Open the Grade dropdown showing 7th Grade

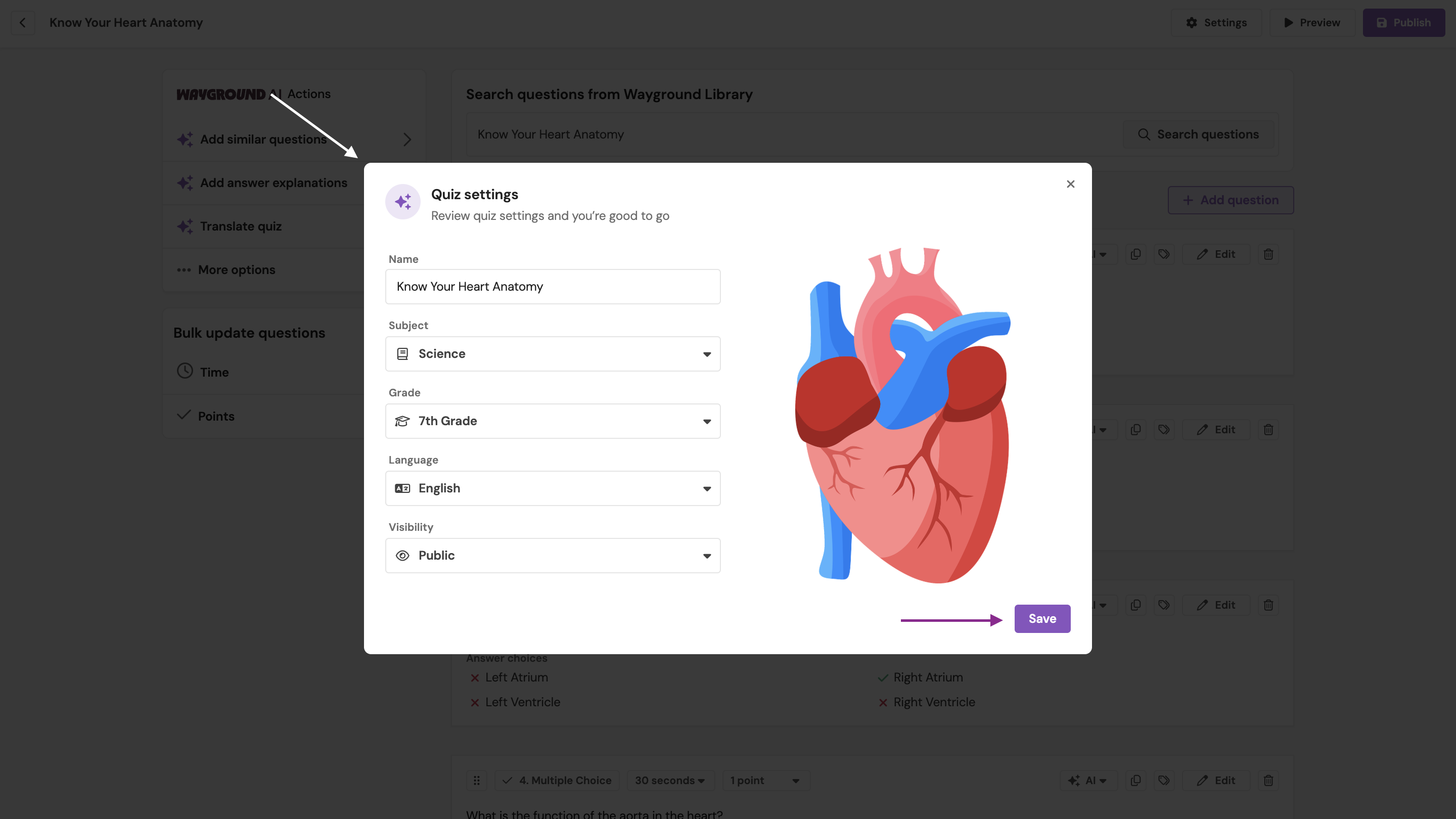click(x=552, y=421)
